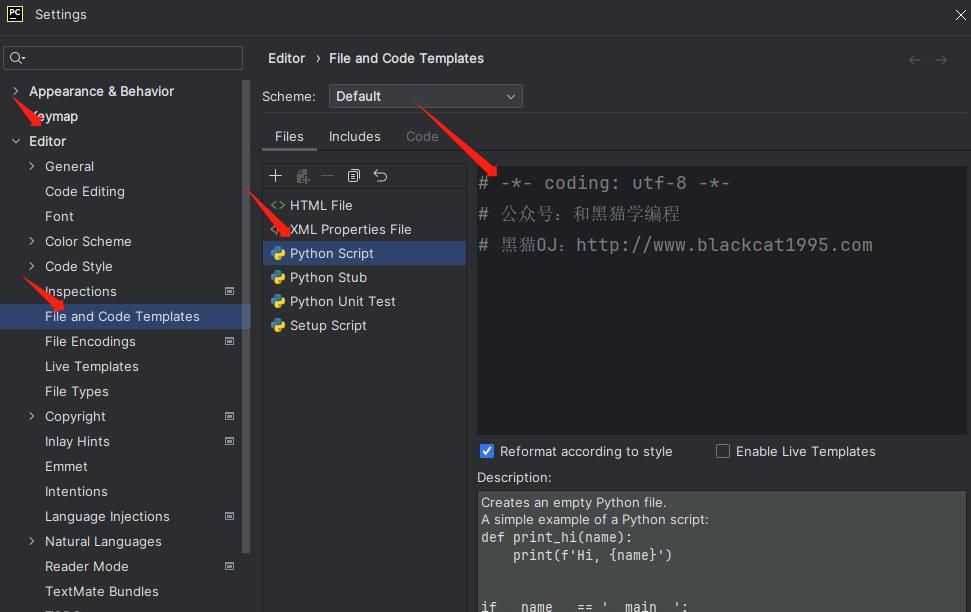Switch to the Includes tab

coord(354,136)
